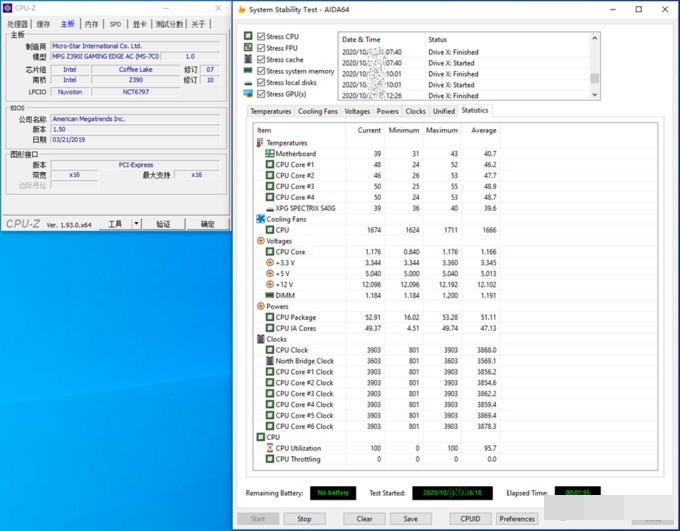The image size is (680, 531).
Task: Click the CPU Utilization hourglass icon
Action: pos(269,448)
